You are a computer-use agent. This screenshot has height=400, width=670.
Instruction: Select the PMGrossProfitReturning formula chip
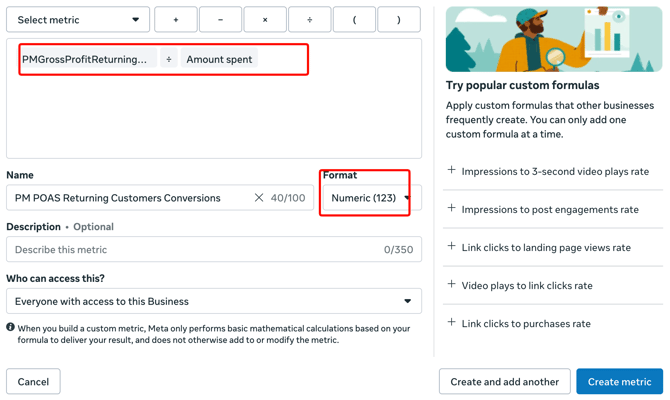[x=88, y=59]
